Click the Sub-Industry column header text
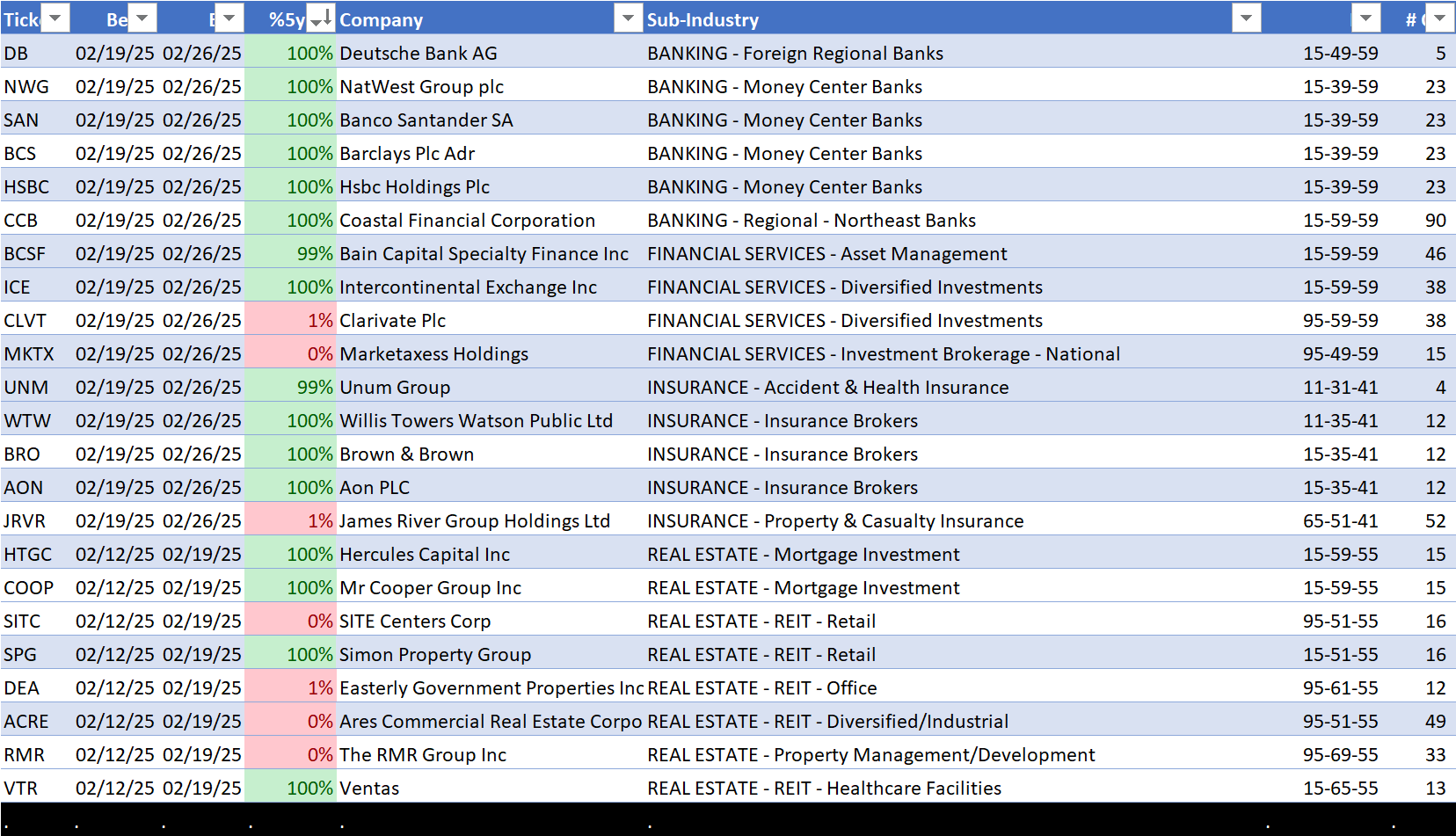This screenshot has width=1456, height=836. pos(703,19)
